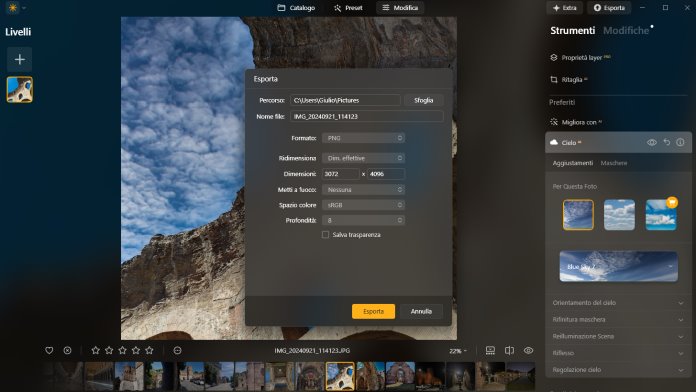The image size is (696, 392).
Task: Choose the first suggested sky thumbnail
Action: (578, 215)
